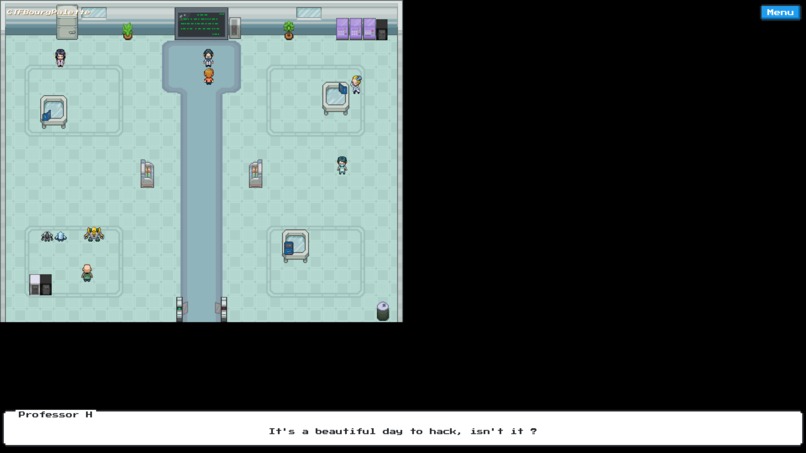Examine the scanner machine in lower-right pen
Screen dimensions: 806x453
pyautogui.click(x=295, y=246)
